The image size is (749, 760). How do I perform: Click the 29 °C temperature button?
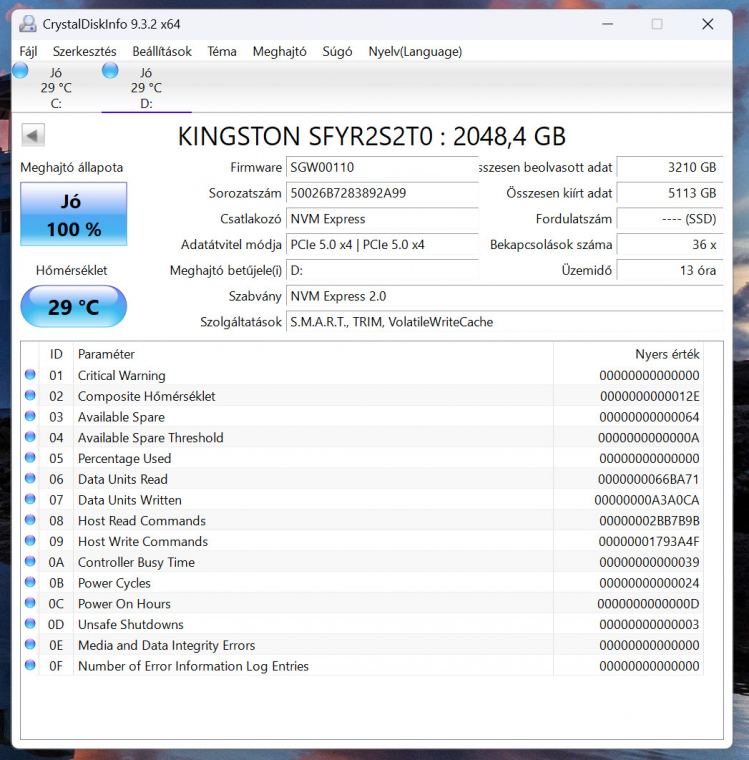tap(74, 306)
